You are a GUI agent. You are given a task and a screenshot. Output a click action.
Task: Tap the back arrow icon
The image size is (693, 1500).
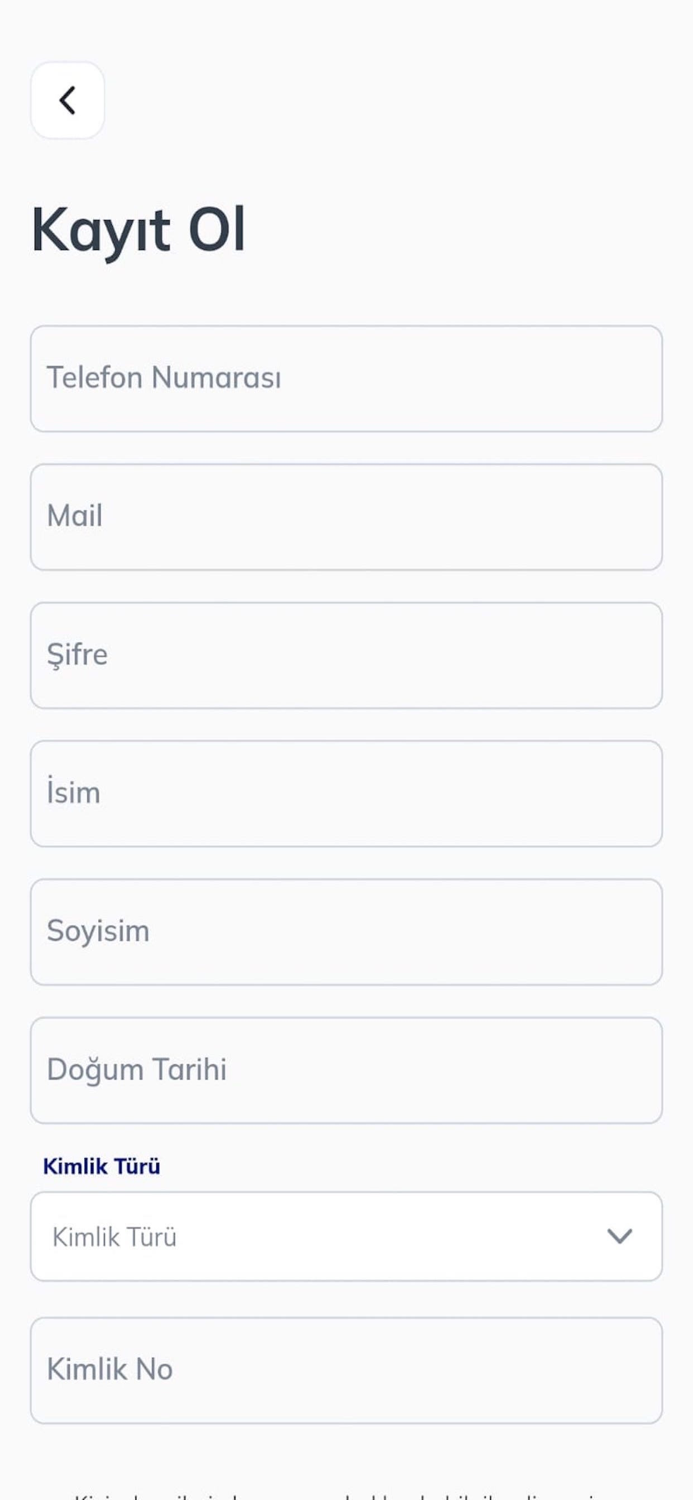click(x=67, y=100)
